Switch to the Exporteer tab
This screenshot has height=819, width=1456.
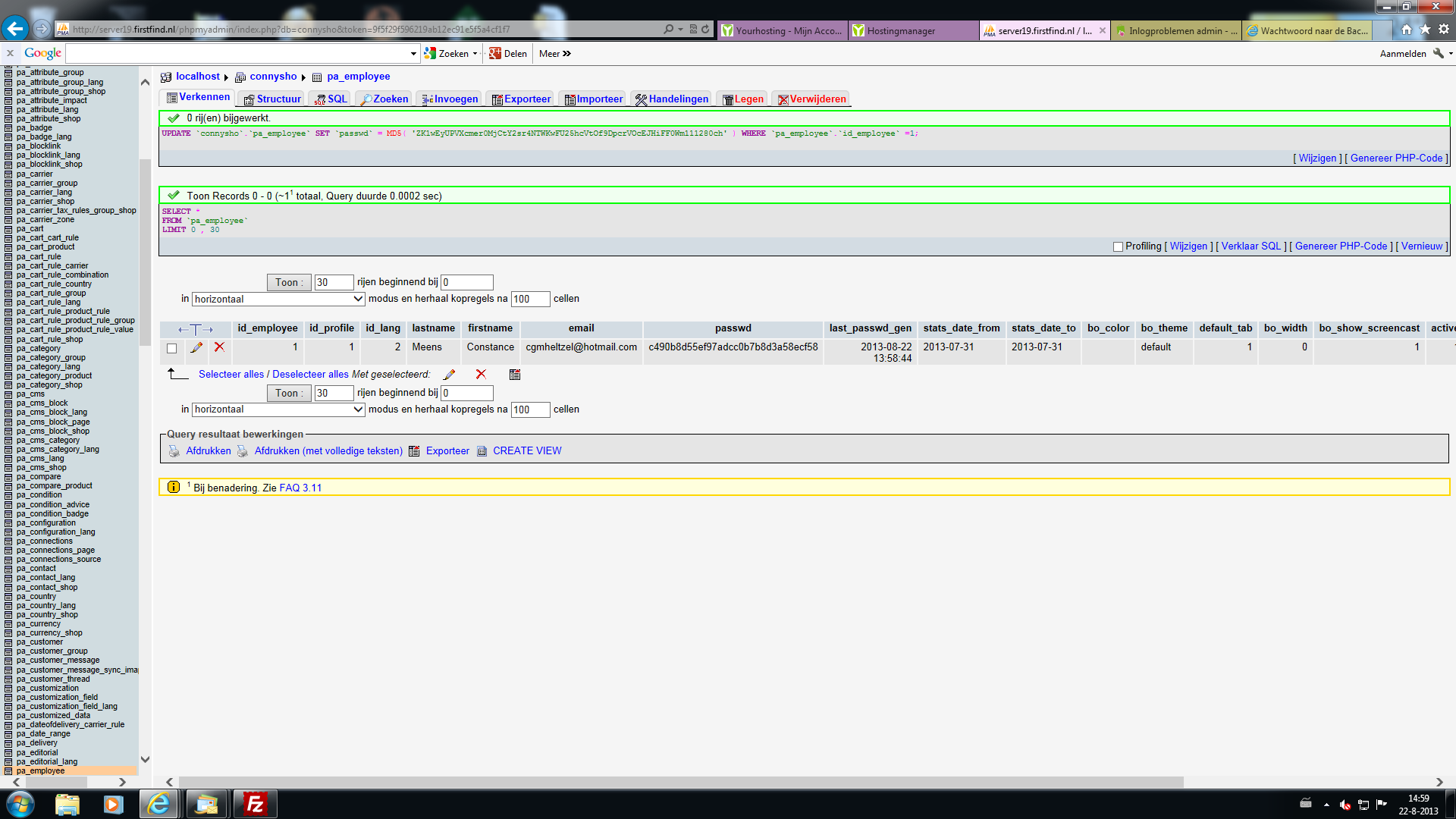pos(521,99)
